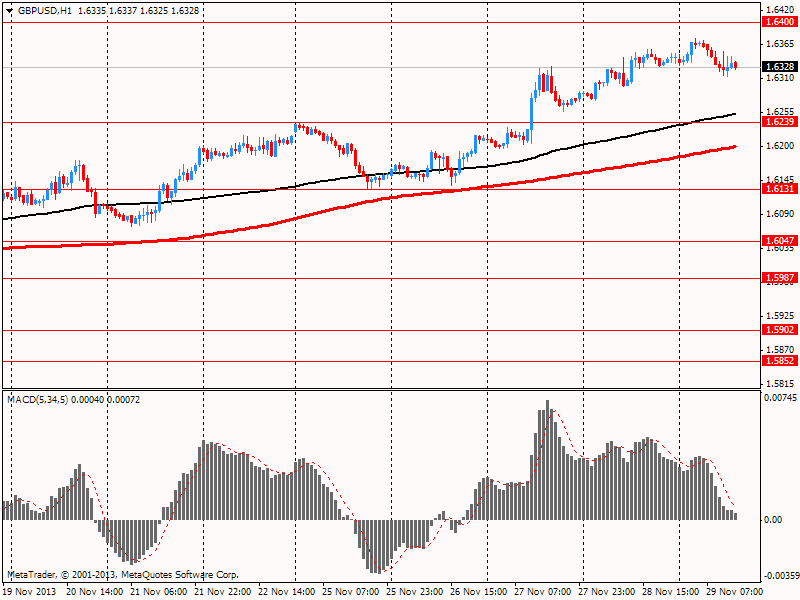This screenshot has width=800, height=600.
Task: Select the 1.5902 red price level label
Action: click(x=780, y=330)
